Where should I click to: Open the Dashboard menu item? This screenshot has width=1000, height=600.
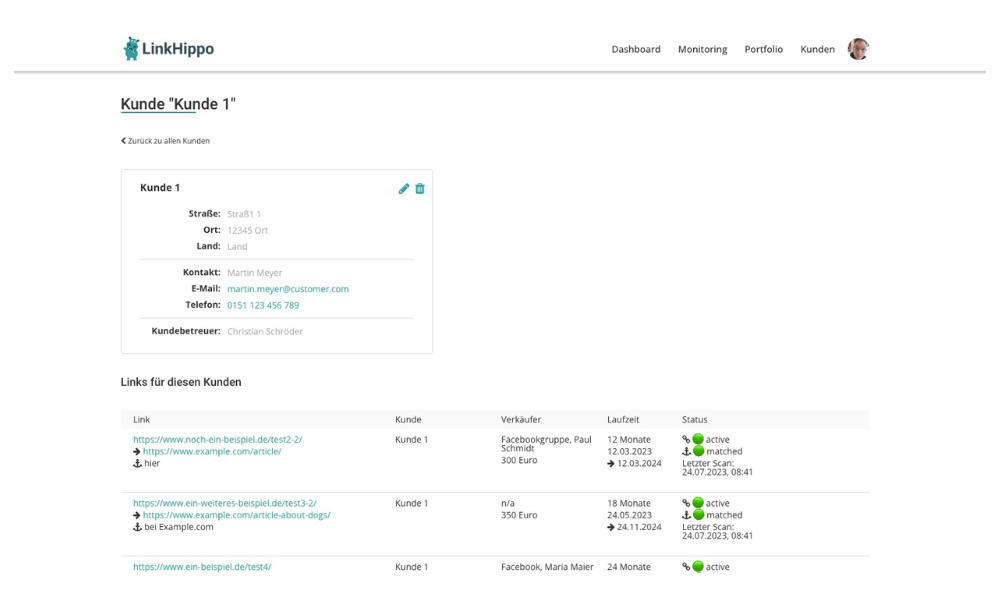point(636,49)
